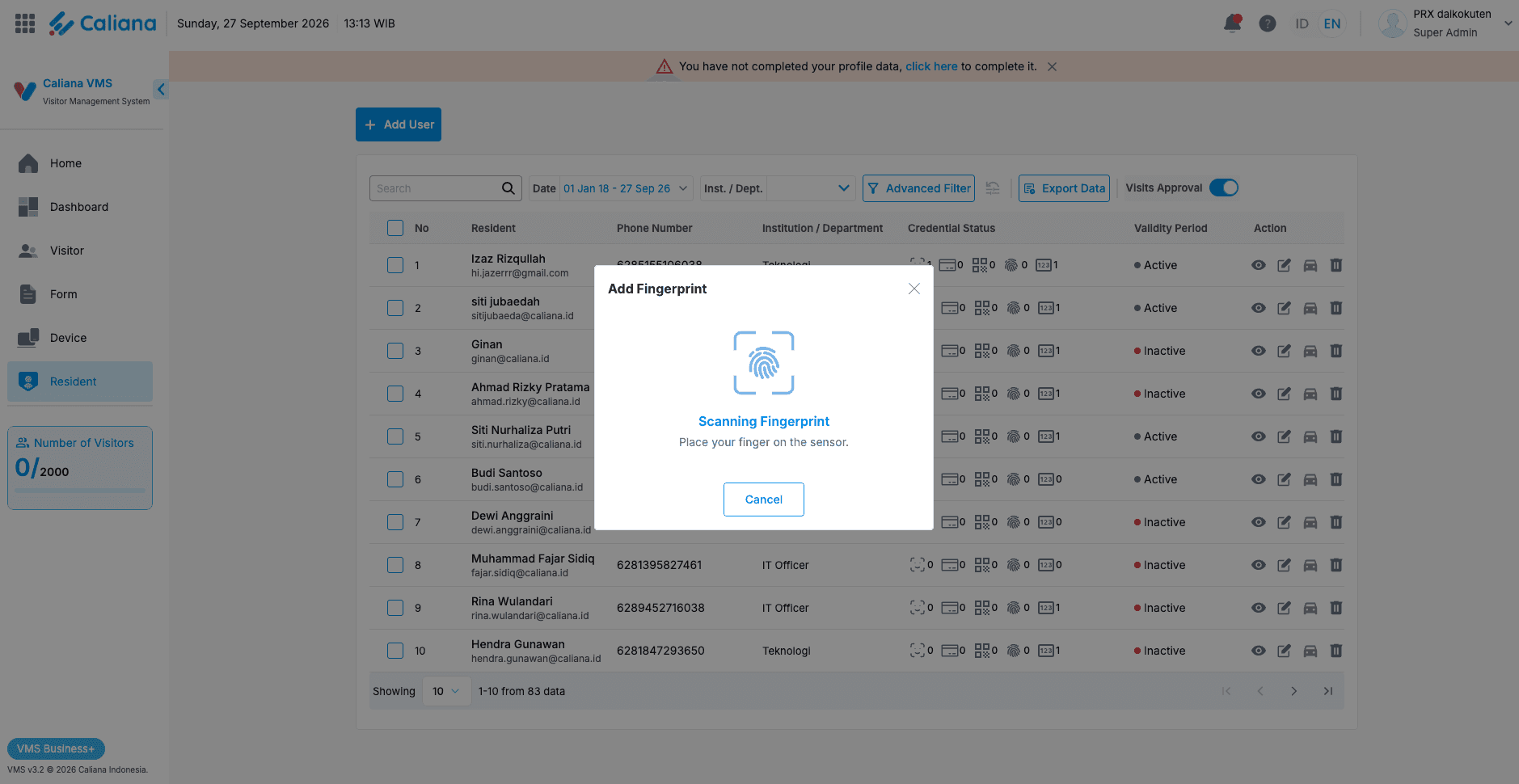View details of Ginan
This screenshot has height=784, width=1519.
1259,351
